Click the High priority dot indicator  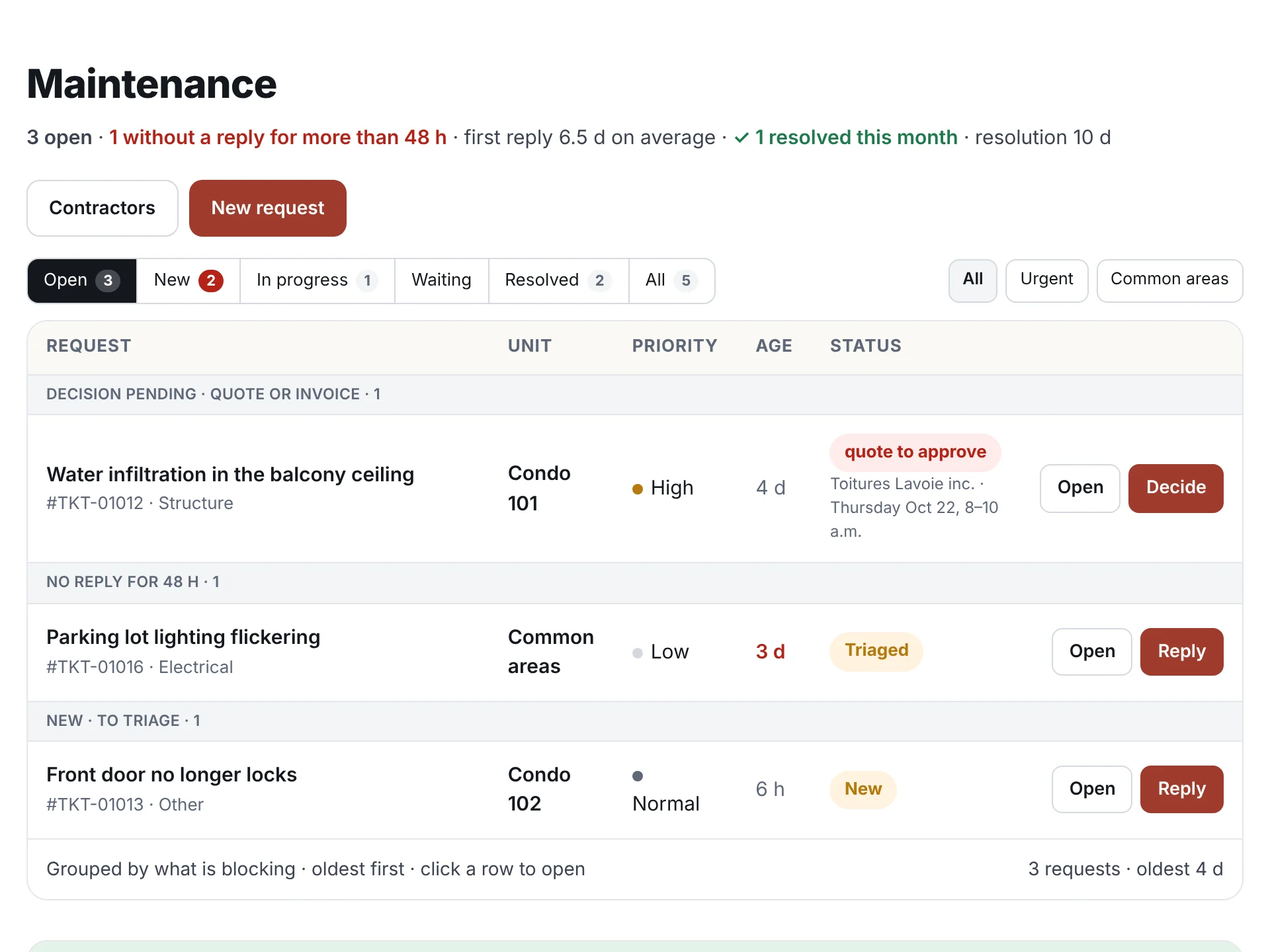point(638,489)
